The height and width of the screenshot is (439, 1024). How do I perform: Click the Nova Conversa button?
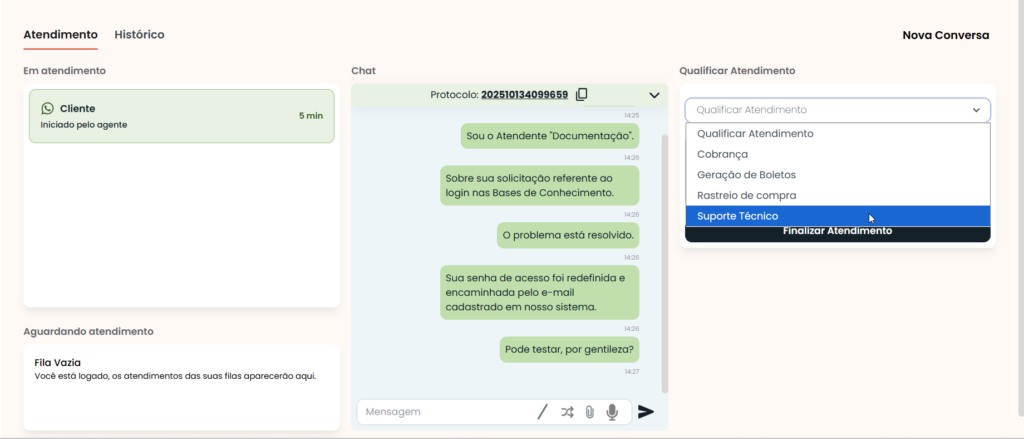(945, 35)
